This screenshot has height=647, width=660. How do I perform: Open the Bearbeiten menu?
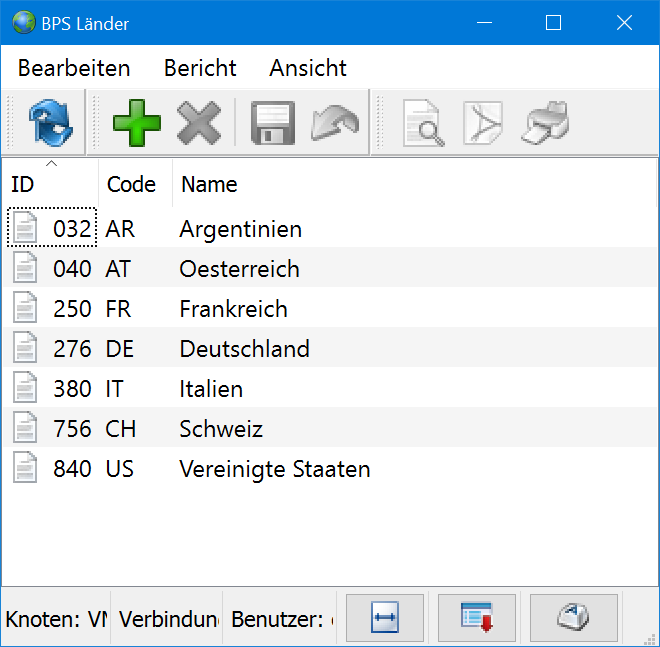point(74,68)
